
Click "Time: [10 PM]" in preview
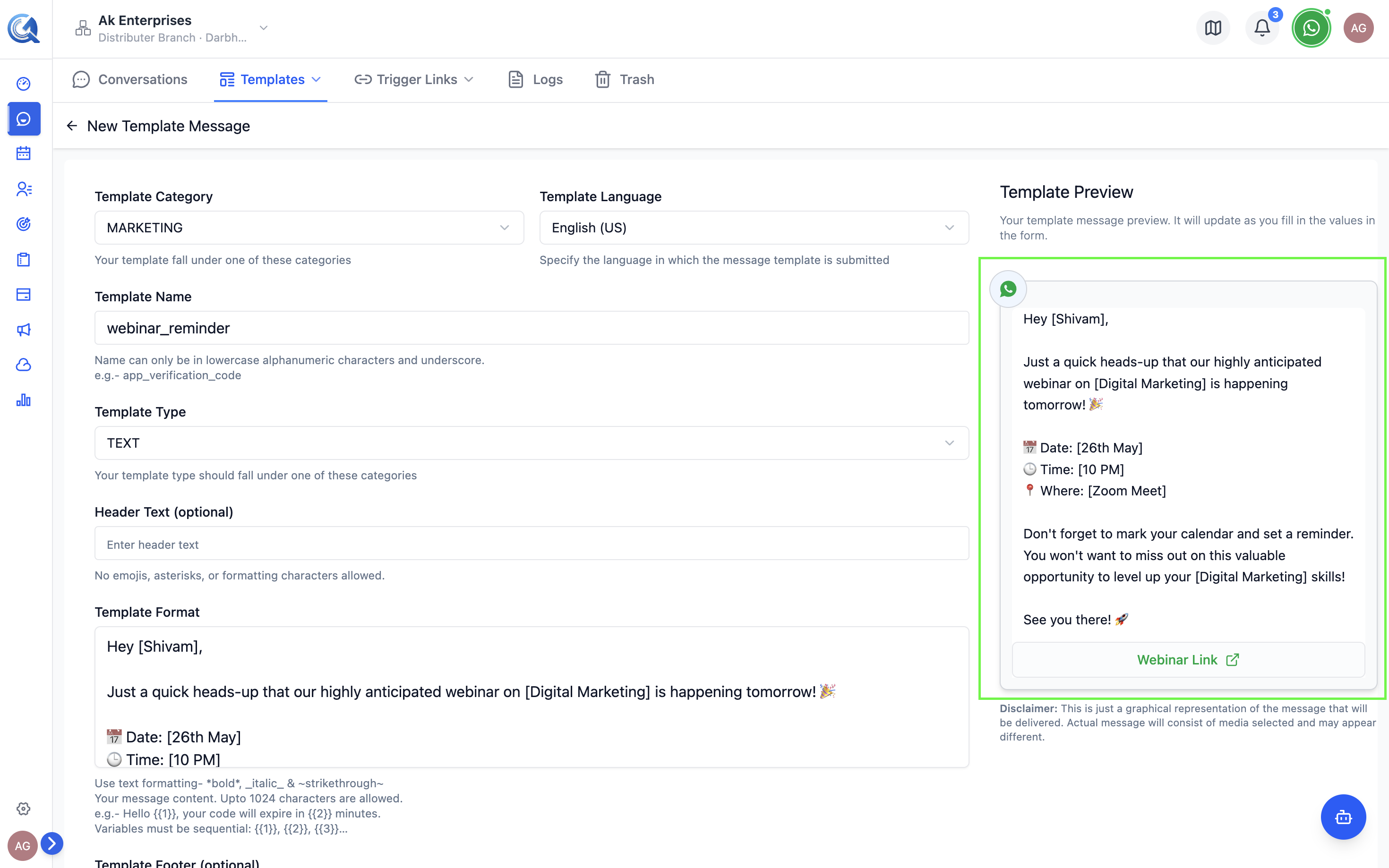[1082, 469]
